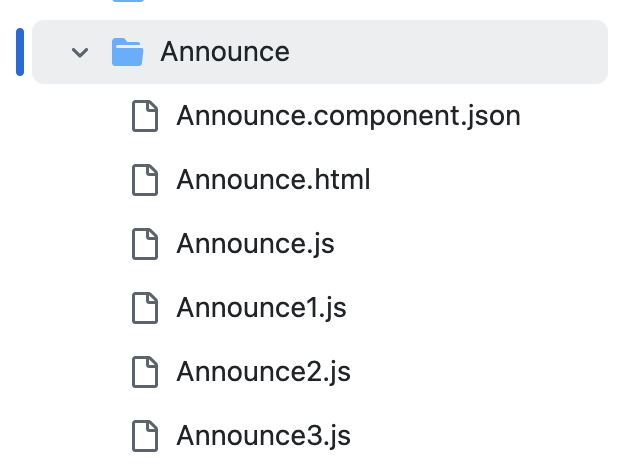Open the Announce1.js file
The image size is (640, 472).
click(261, 308)
